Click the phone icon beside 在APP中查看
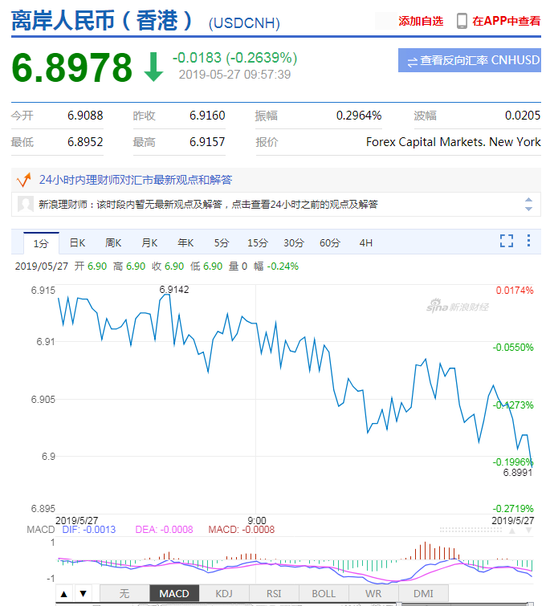550x606 pixels. (x=461, y=21)
